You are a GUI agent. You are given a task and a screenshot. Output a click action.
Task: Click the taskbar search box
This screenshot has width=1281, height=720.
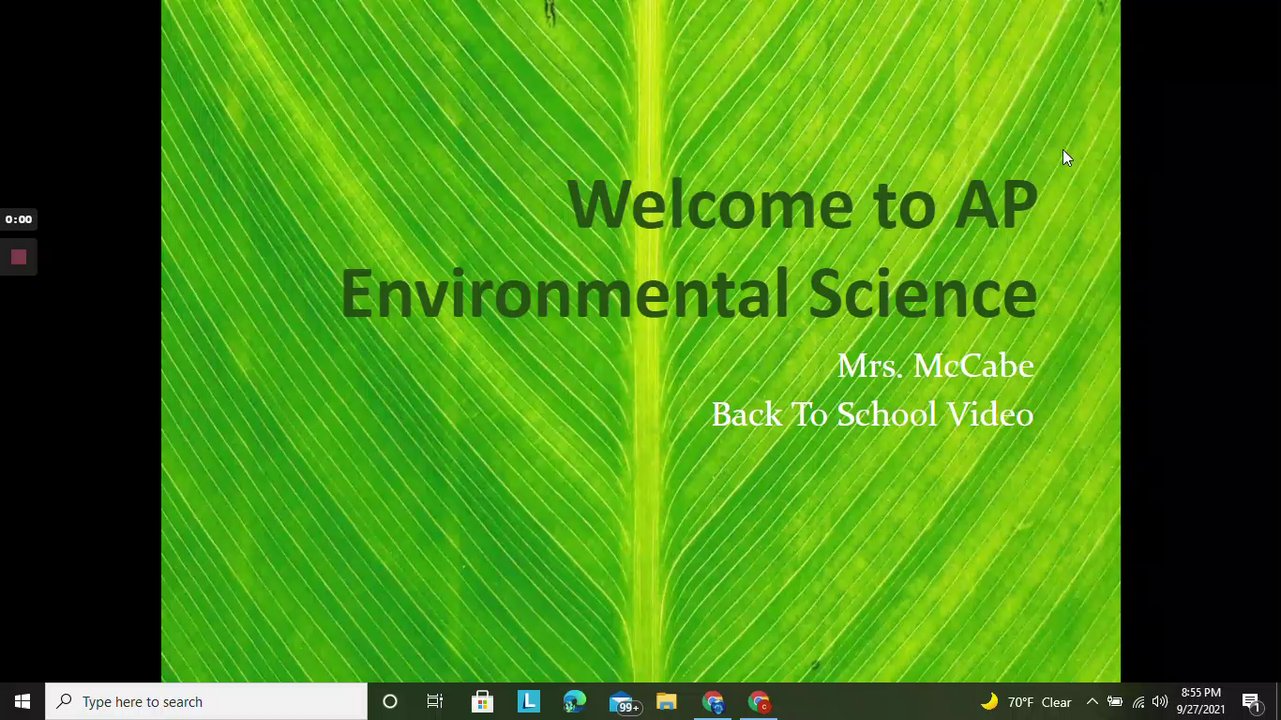[x=206, y=702]
